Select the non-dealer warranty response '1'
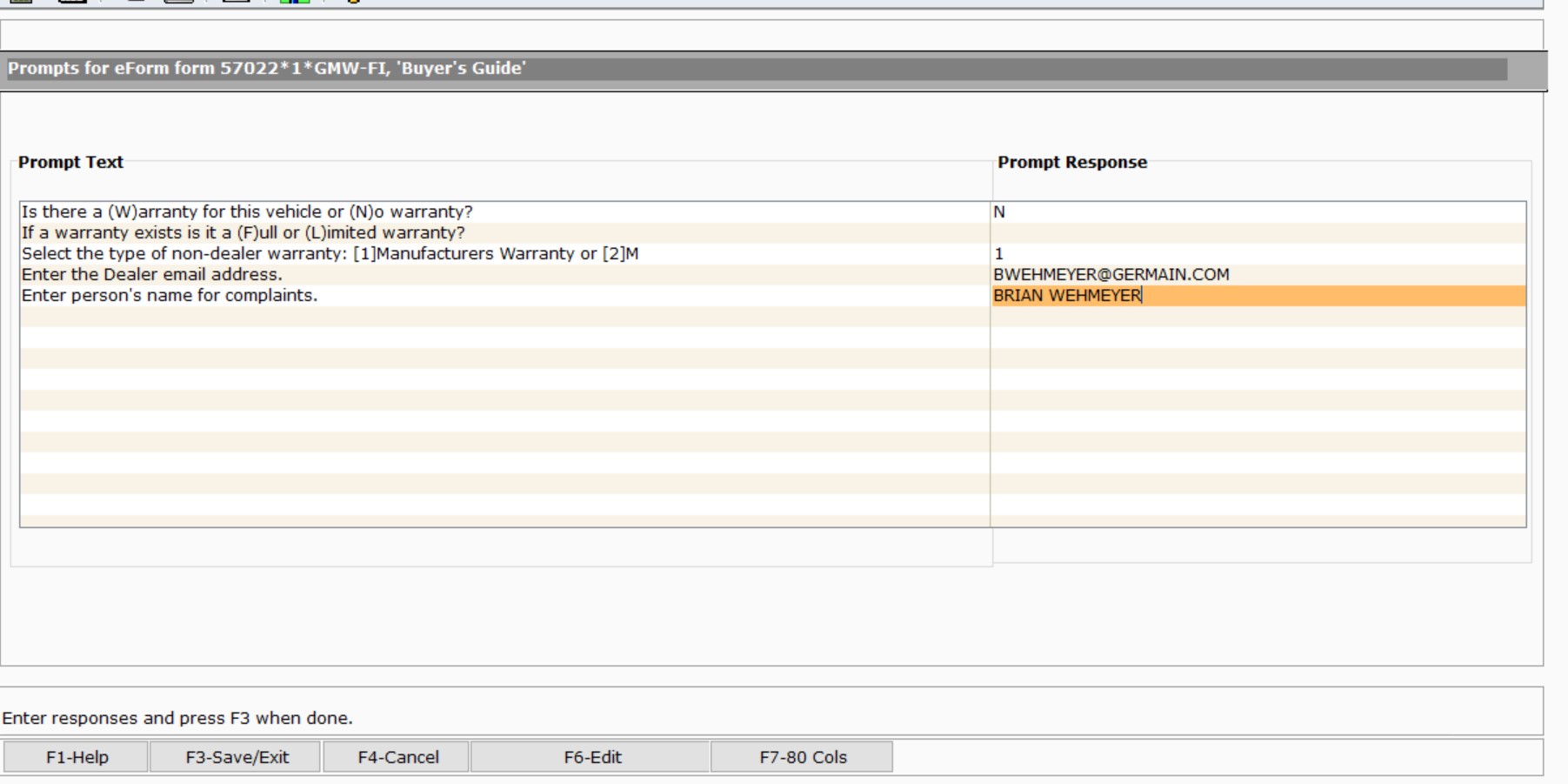The image size is (1568, 784). tap(1258, 254)
